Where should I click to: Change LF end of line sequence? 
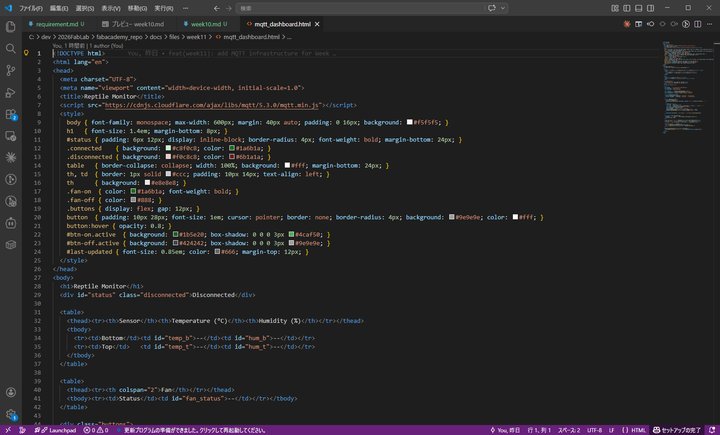[611, 430]
